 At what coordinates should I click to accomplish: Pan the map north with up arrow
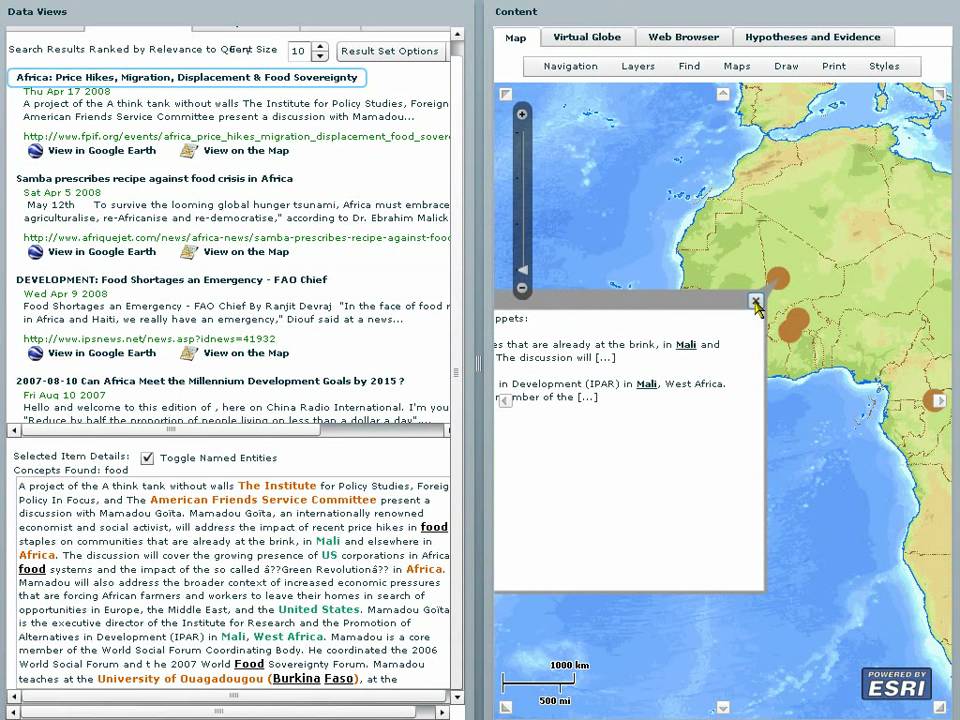[x=723, y=94]
